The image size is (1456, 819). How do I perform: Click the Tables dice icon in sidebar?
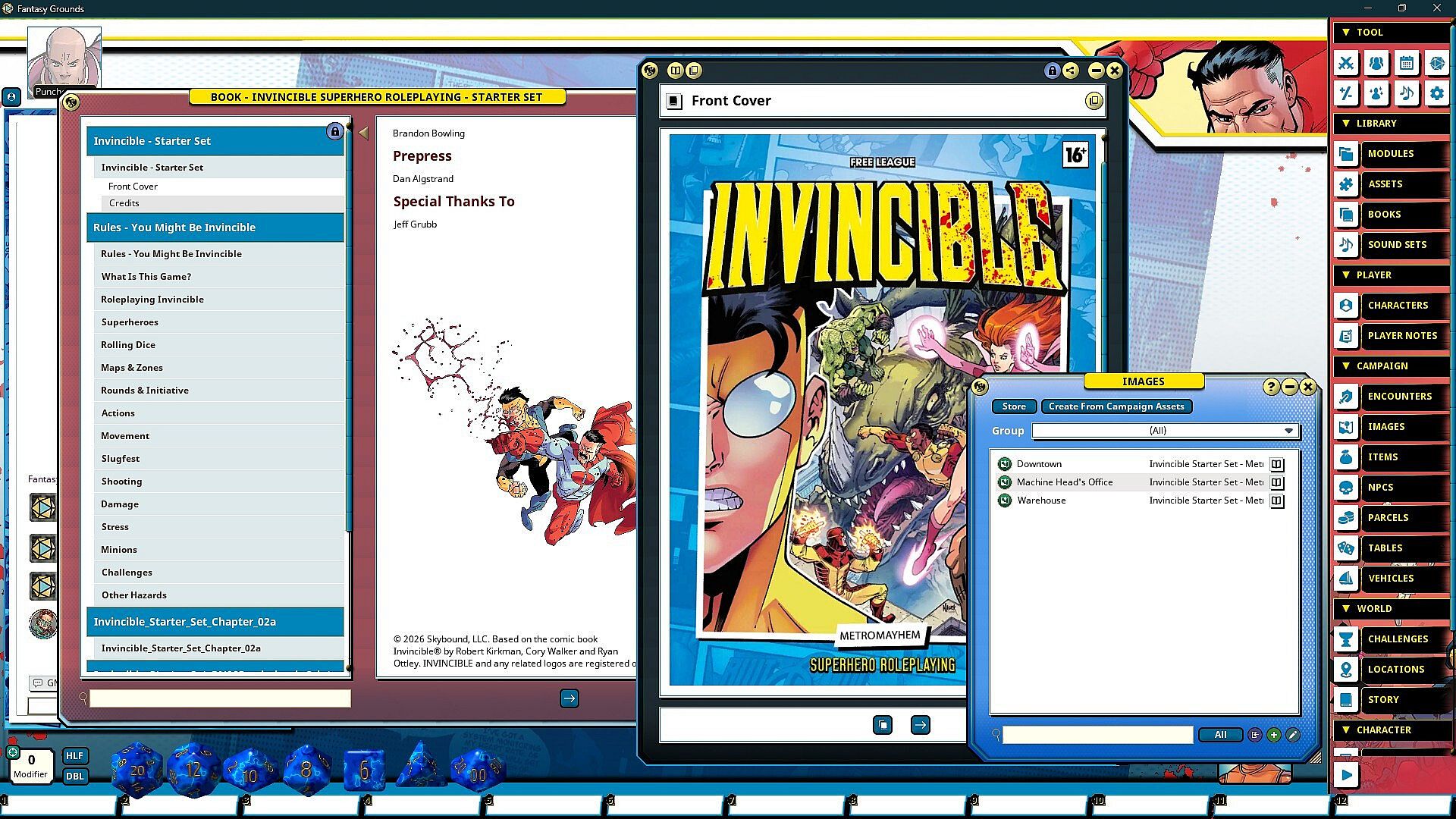tap(1346, 548)
